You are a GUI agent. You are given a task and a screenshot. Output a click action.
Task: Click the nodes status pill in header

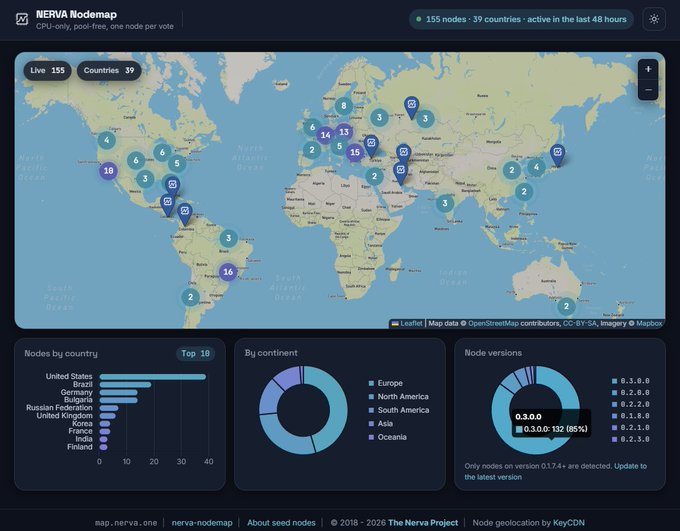pos(521,20)
